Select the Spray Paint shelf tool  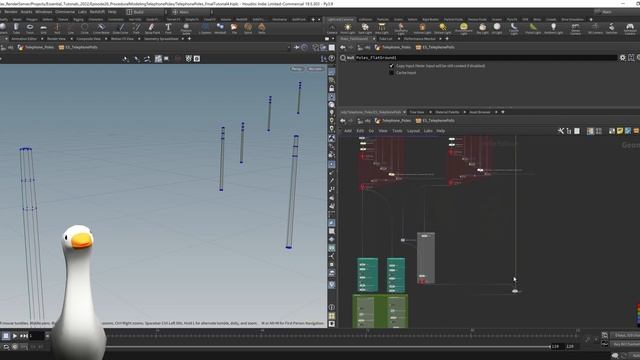point(152,29)
